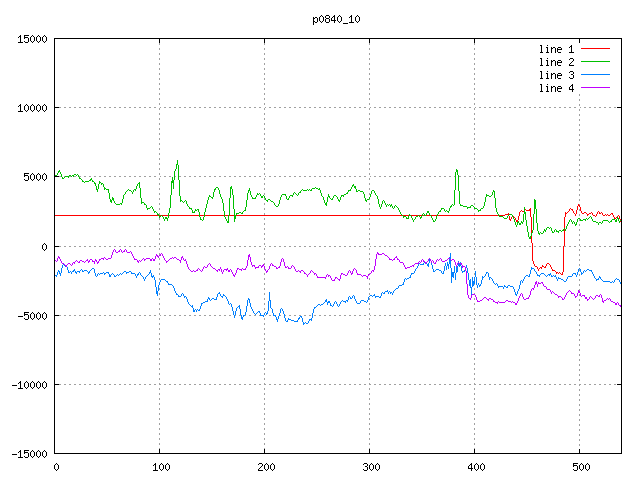640x480 pixels.
Task: Click the -15000 y-axis label
Action: point(28,454)
